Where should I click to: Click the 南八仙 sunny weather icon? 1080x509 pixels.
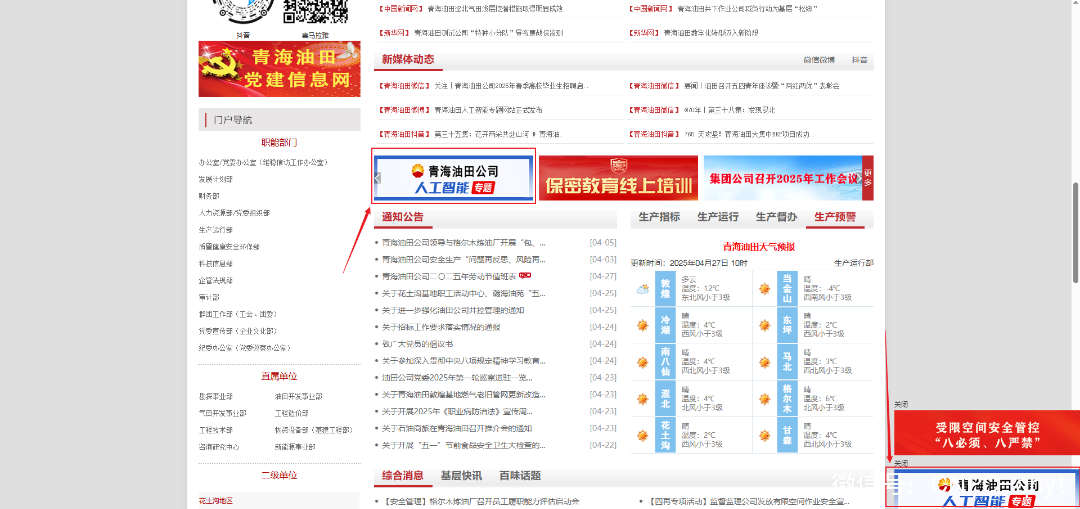click(643, 362)
